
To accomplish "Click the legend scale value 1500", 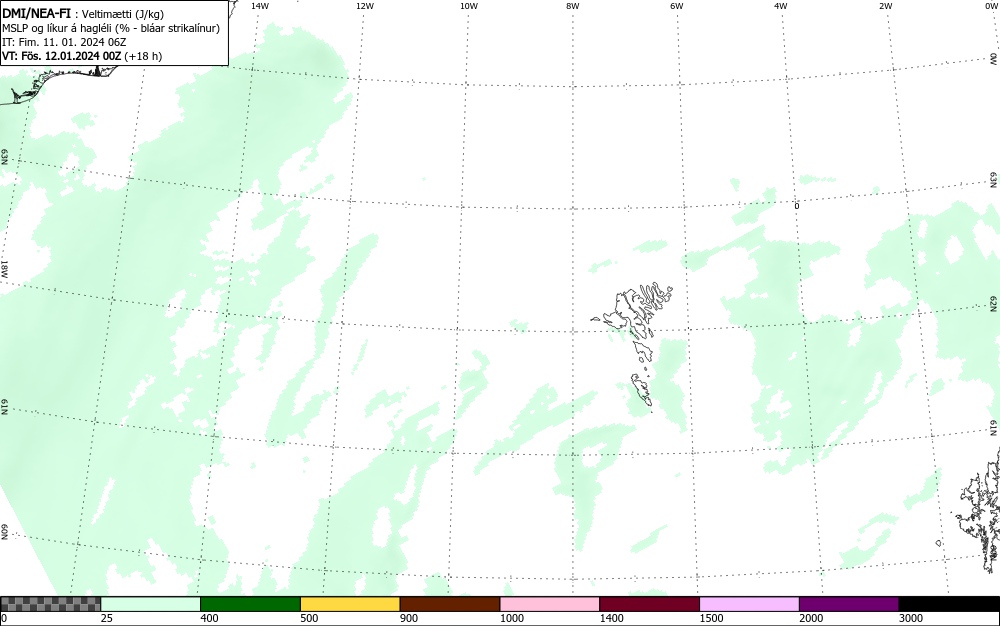I will click(711, 618).
